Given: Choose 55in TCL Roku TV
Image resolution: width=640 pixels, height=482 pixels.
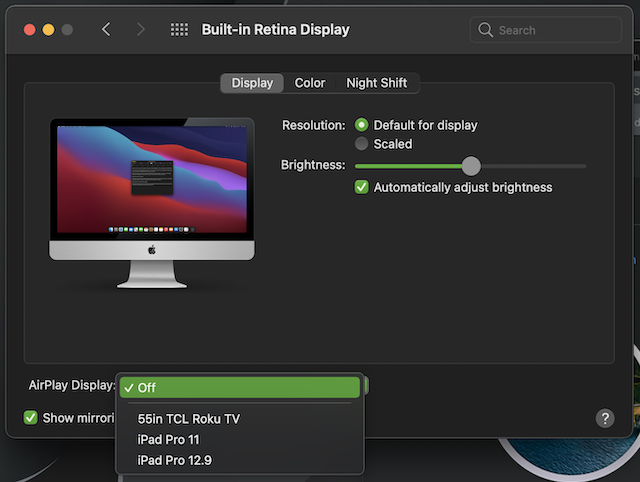Looking at the screenshot, I should 240,419.
